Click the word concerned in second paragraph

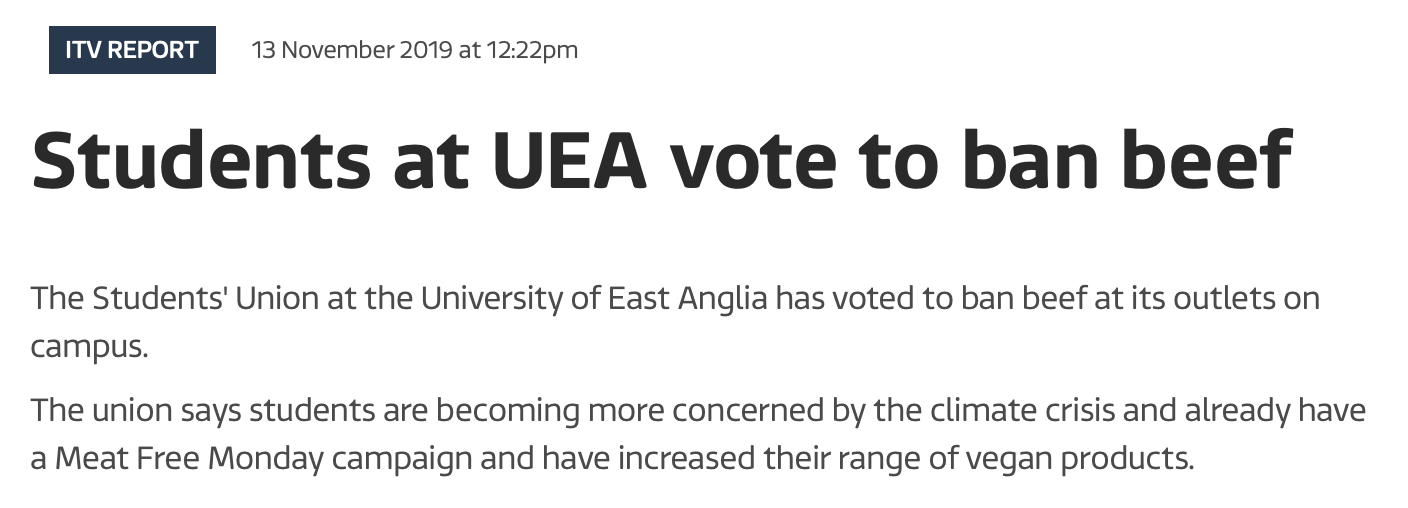pos(739,410)
